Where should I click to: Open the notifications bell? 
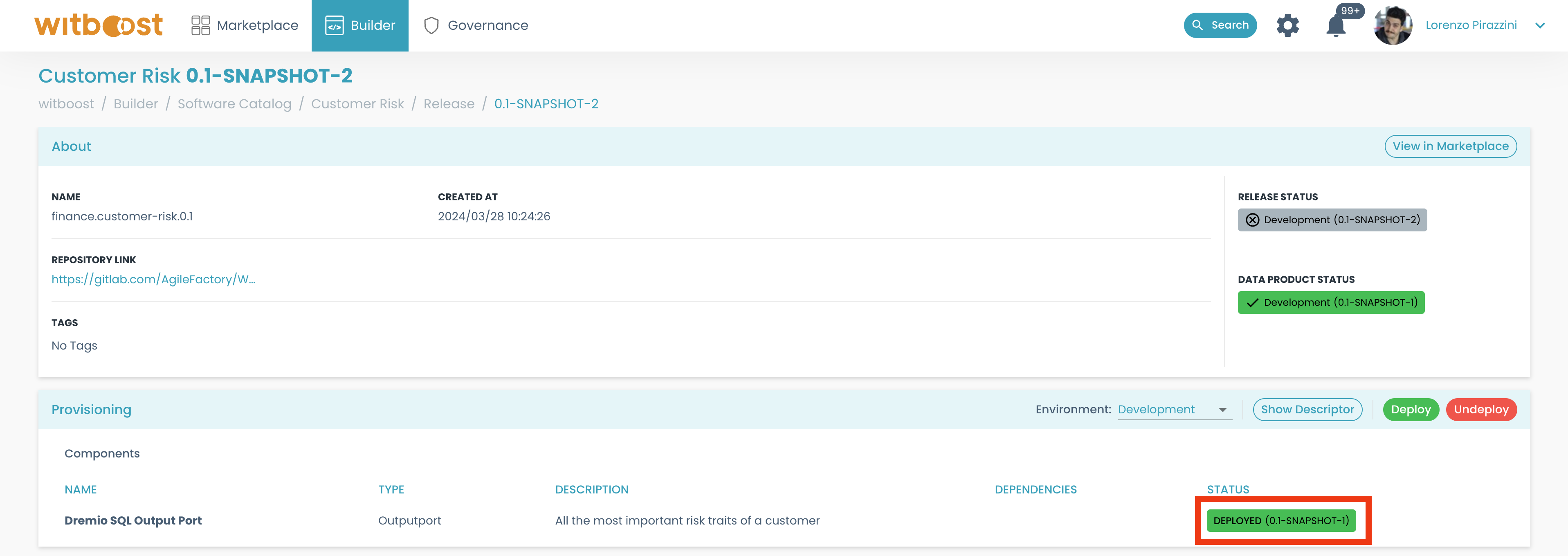[1335, 27]
